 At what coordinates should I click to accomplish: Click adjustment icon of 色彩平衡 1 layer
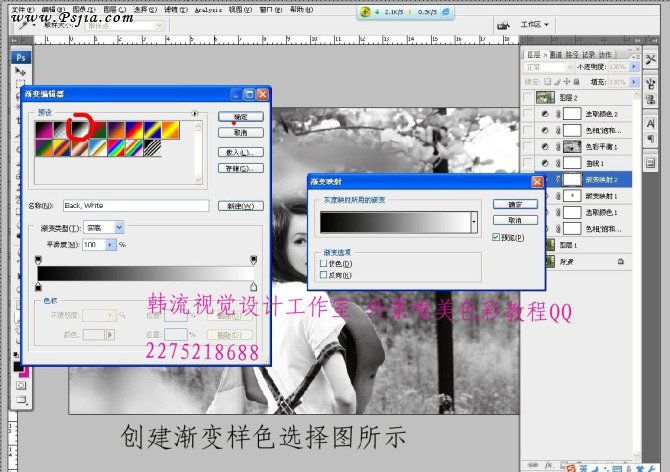[545, 147]
